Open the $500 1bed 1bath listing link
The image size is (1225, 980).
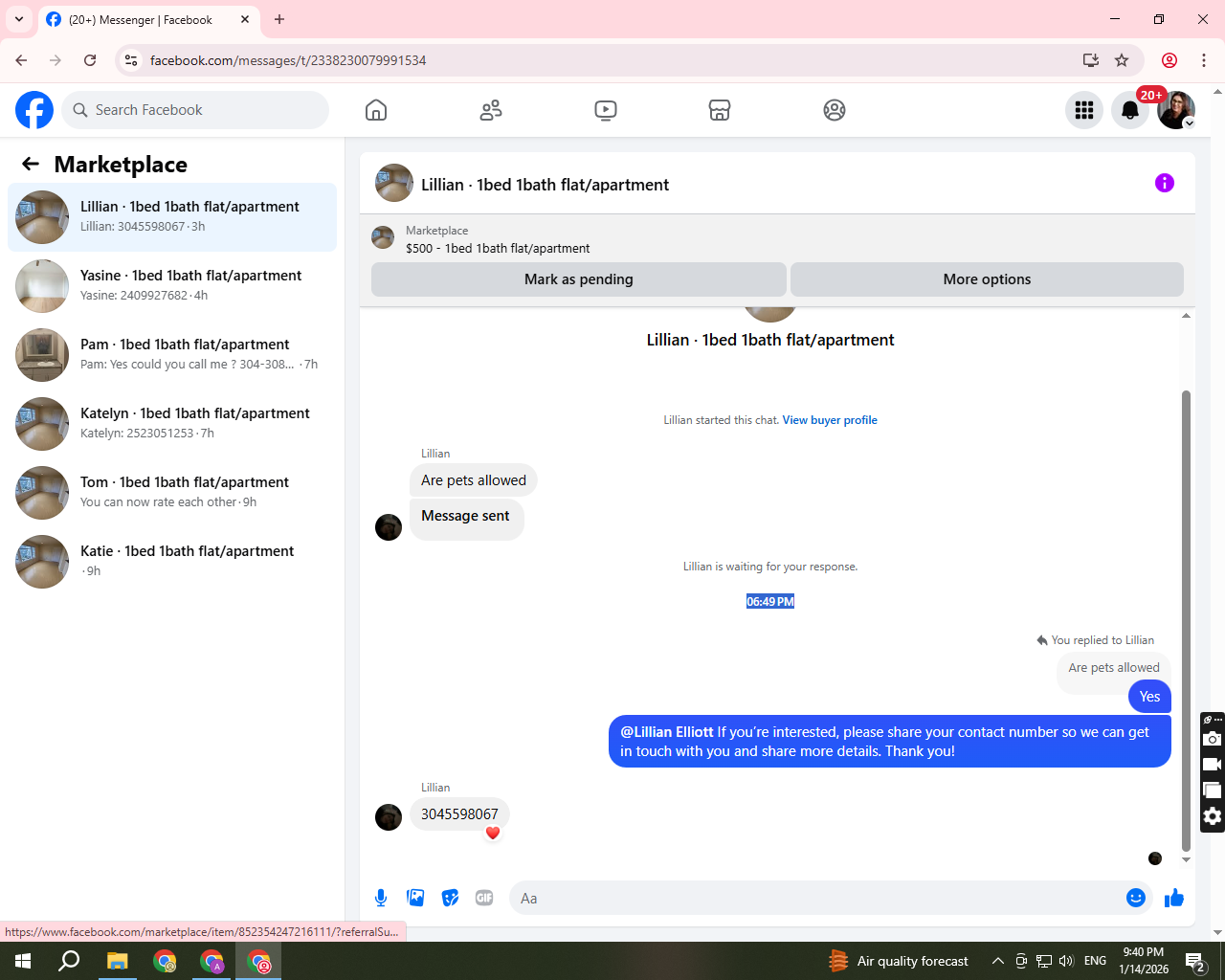click(x=498, y=248)
